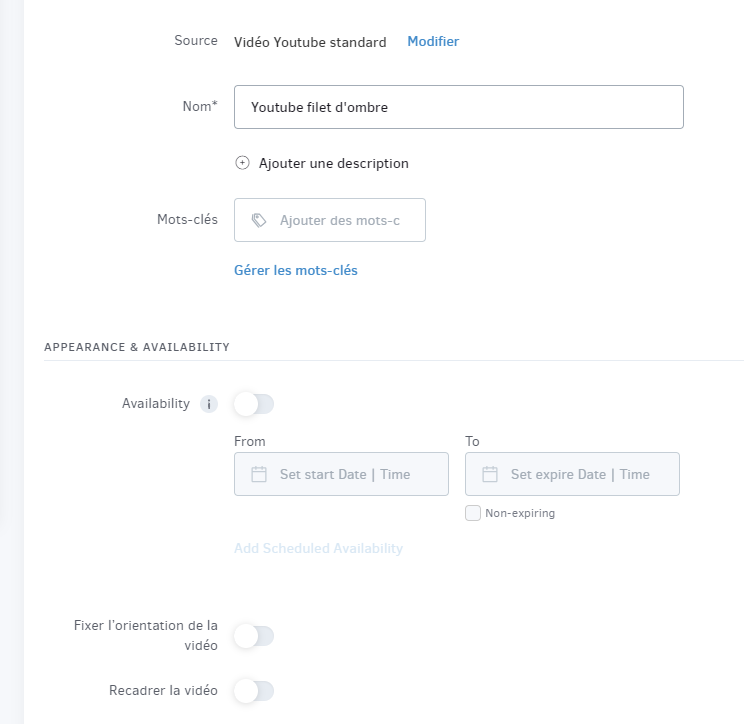Open the Availability info icon

[209, 404]
